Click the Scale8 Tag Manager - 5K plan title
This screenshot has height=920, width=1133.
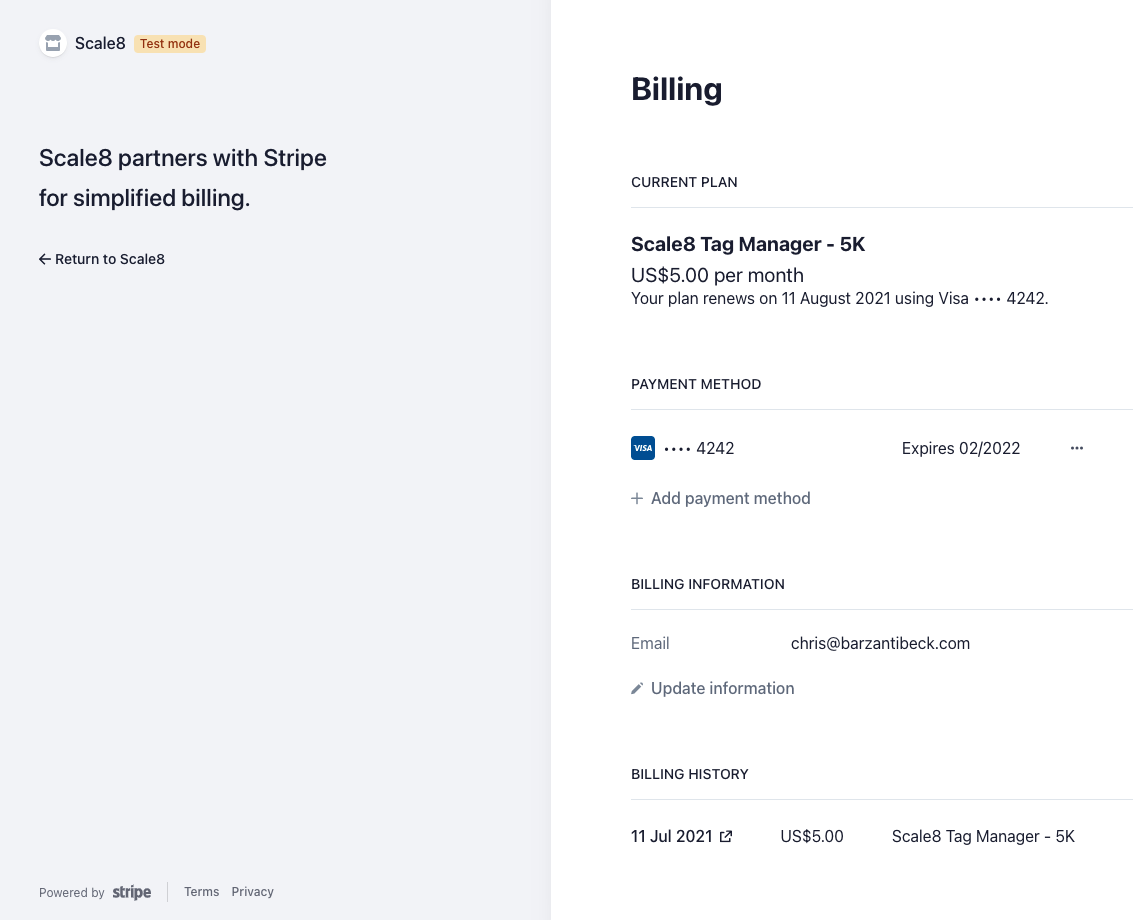pos(748,244)
